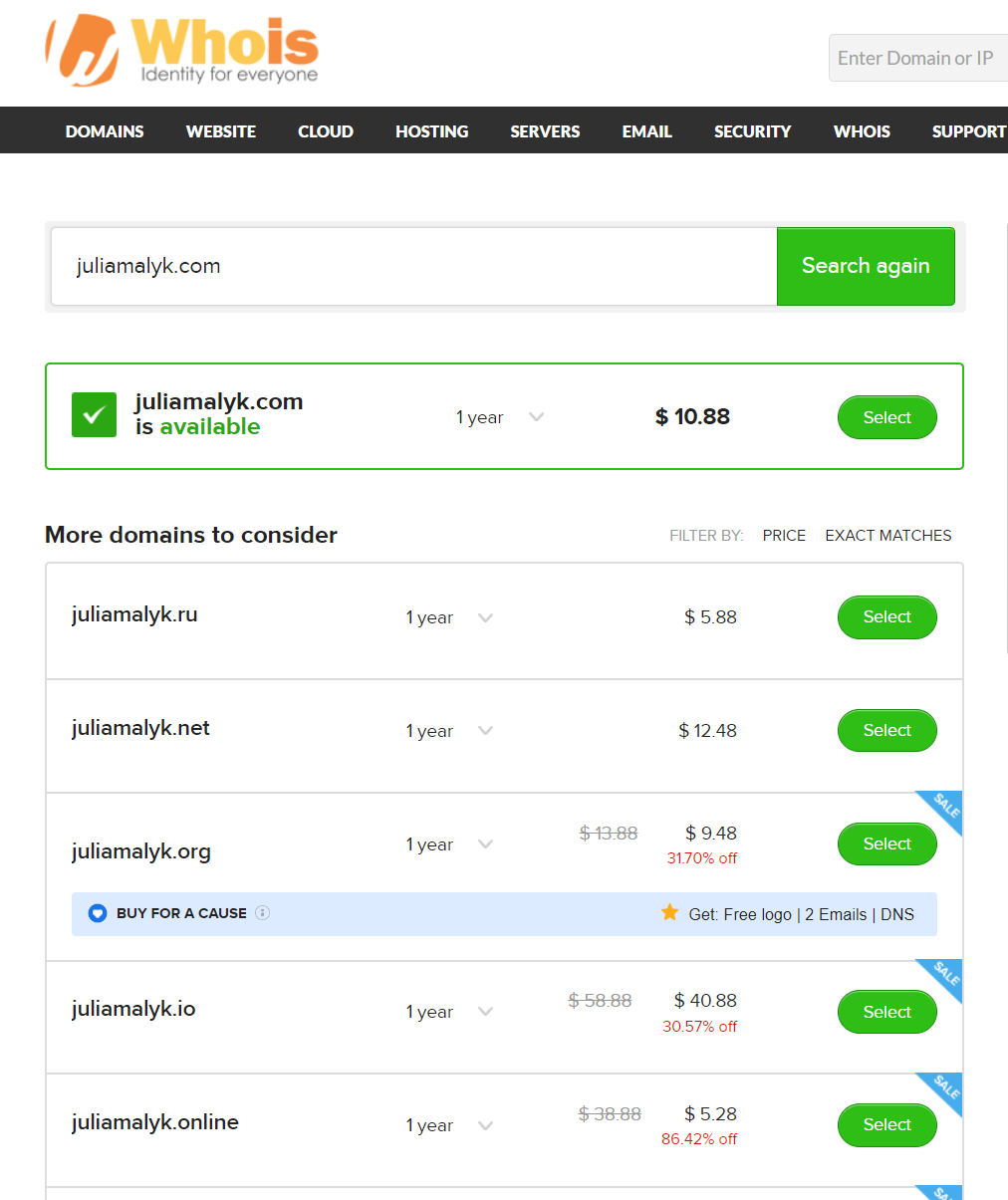Click the juliamalyk.org domain name
Image resolution: width=1008 pixels, height=1200 pixels.
click(141, 851)
